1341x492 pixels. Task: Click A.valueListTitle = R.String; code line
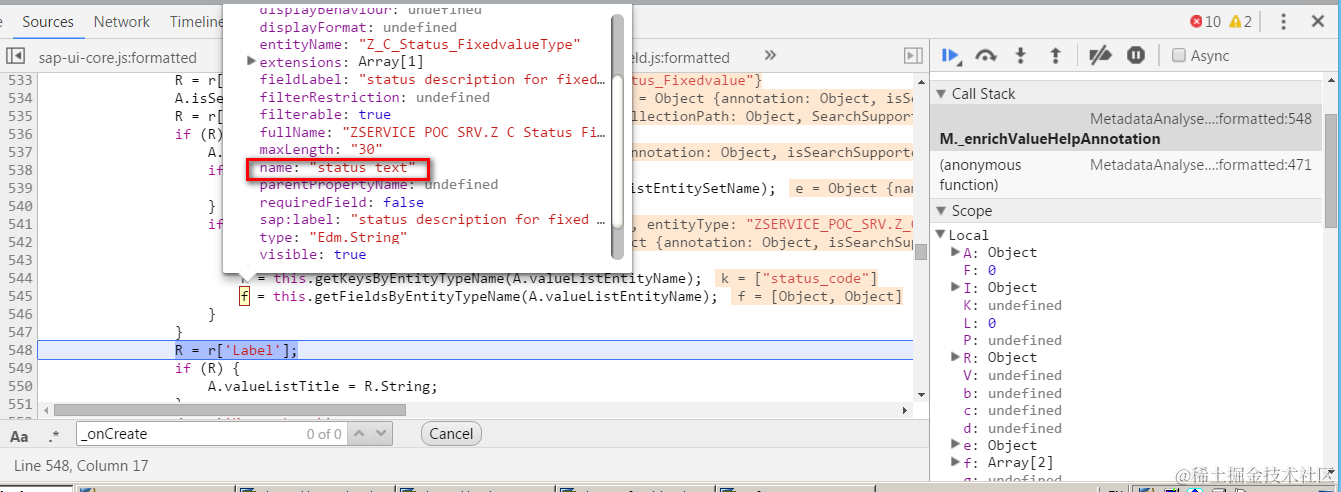(x=322, y=385)
